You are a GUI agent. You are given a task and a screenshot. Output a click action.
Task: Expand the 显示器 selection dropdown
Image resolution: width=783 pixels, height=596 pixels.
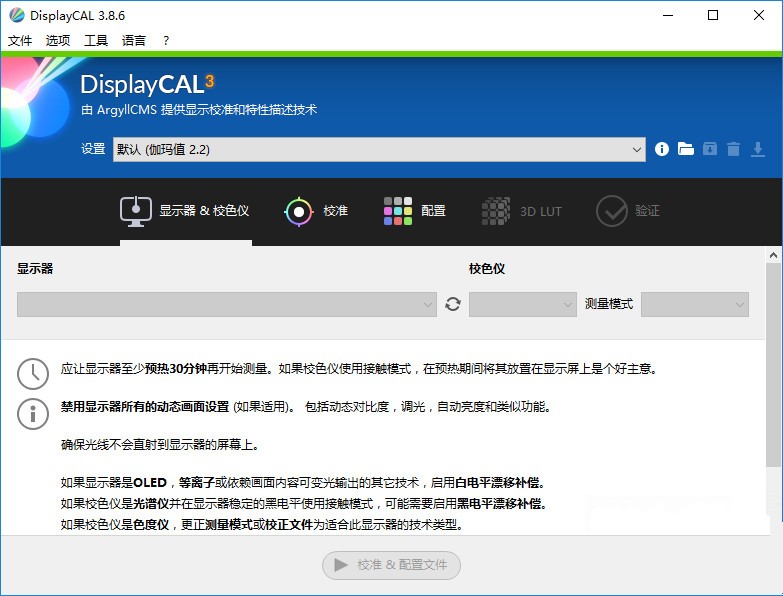tap(227, 304)
